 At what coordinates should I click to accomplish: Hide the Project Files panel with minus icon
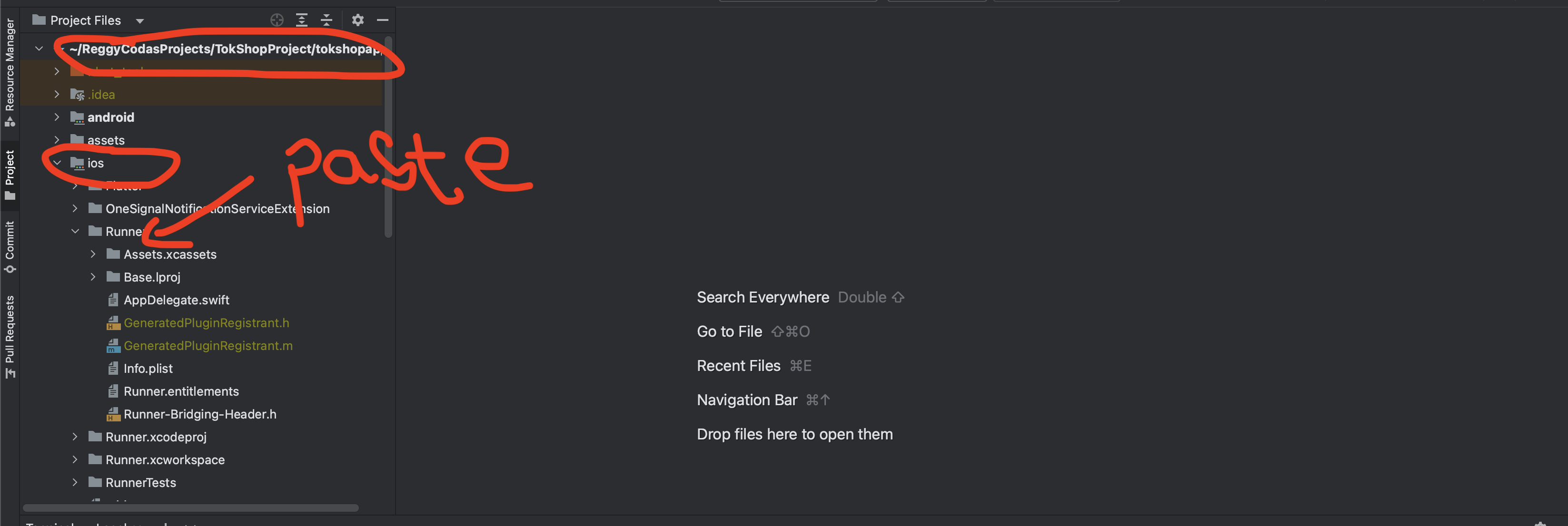click(x=382, y=20)
